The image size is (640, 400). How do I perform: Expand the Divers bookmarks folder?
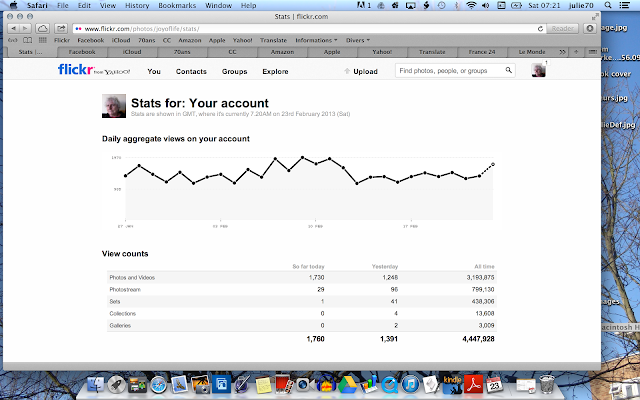358,40
